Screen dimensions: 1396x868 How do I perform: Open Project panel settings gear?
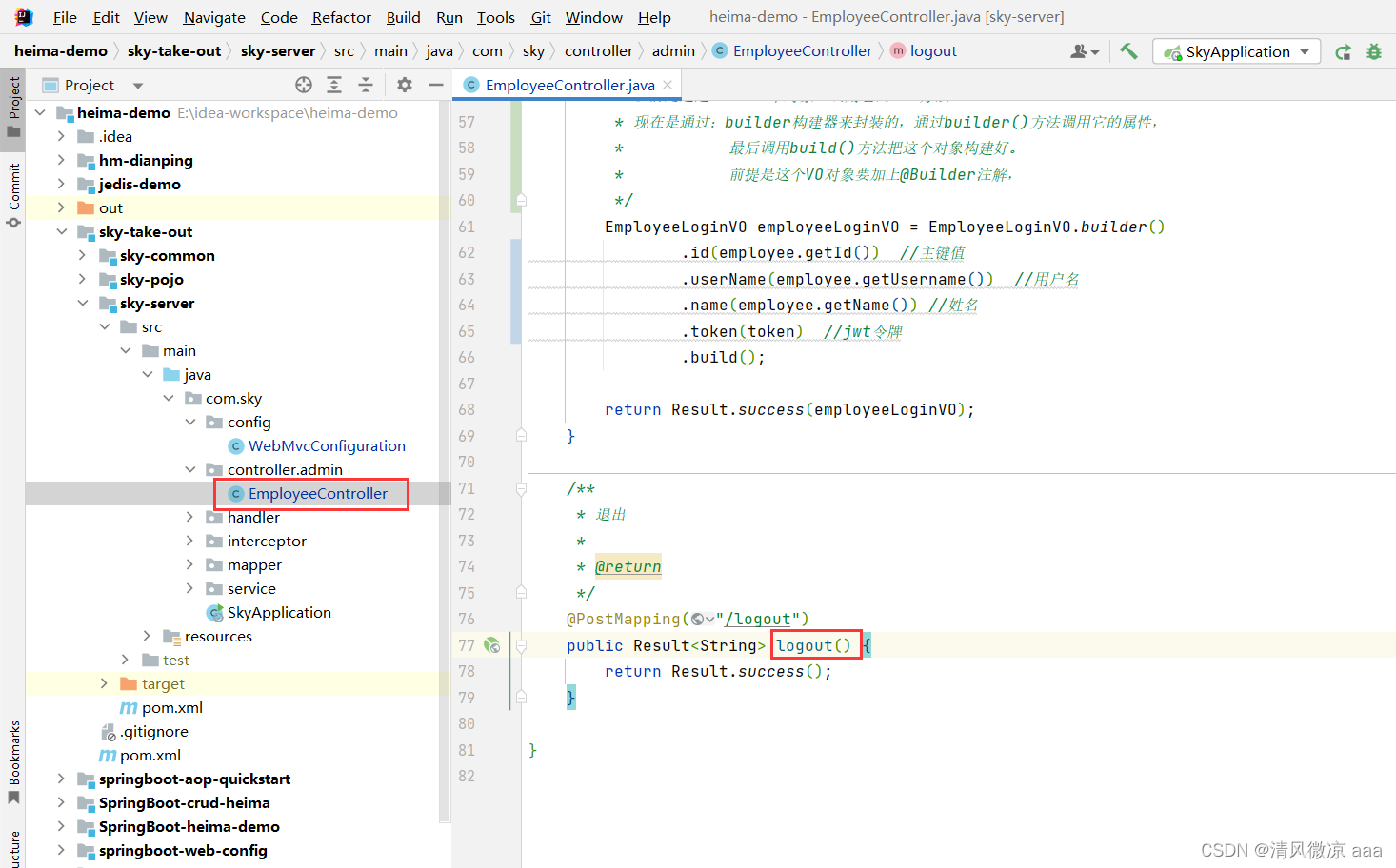pyautogui.click(x=405, y=85)
